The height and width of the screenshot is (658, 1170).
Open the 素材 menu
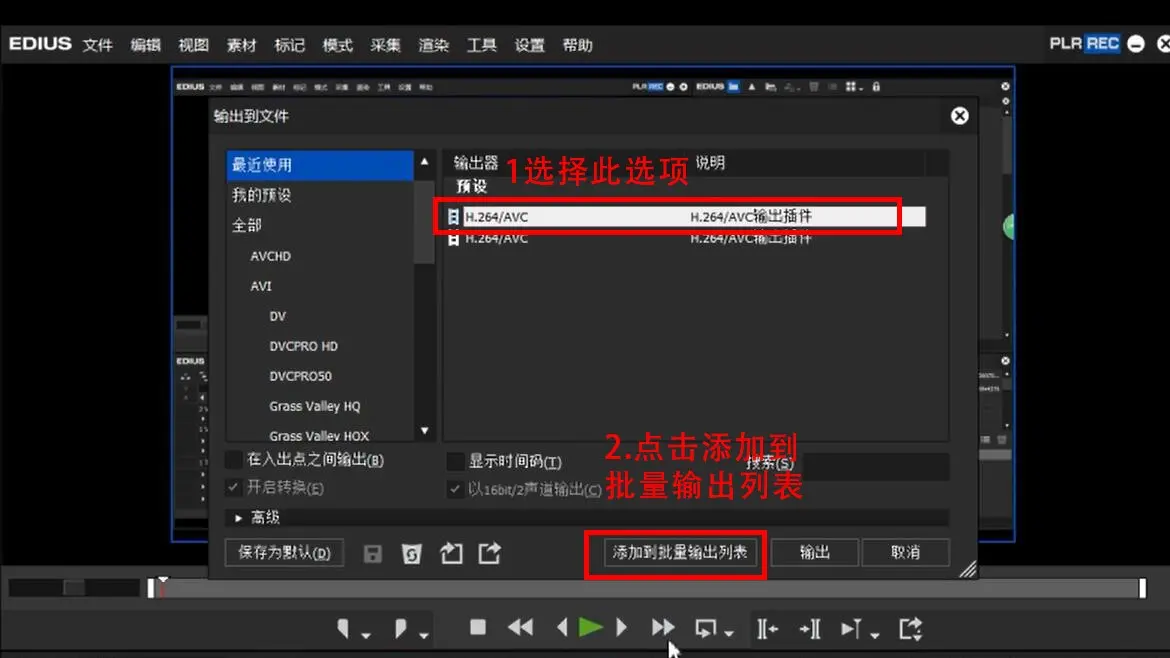[x=242, y=46]
